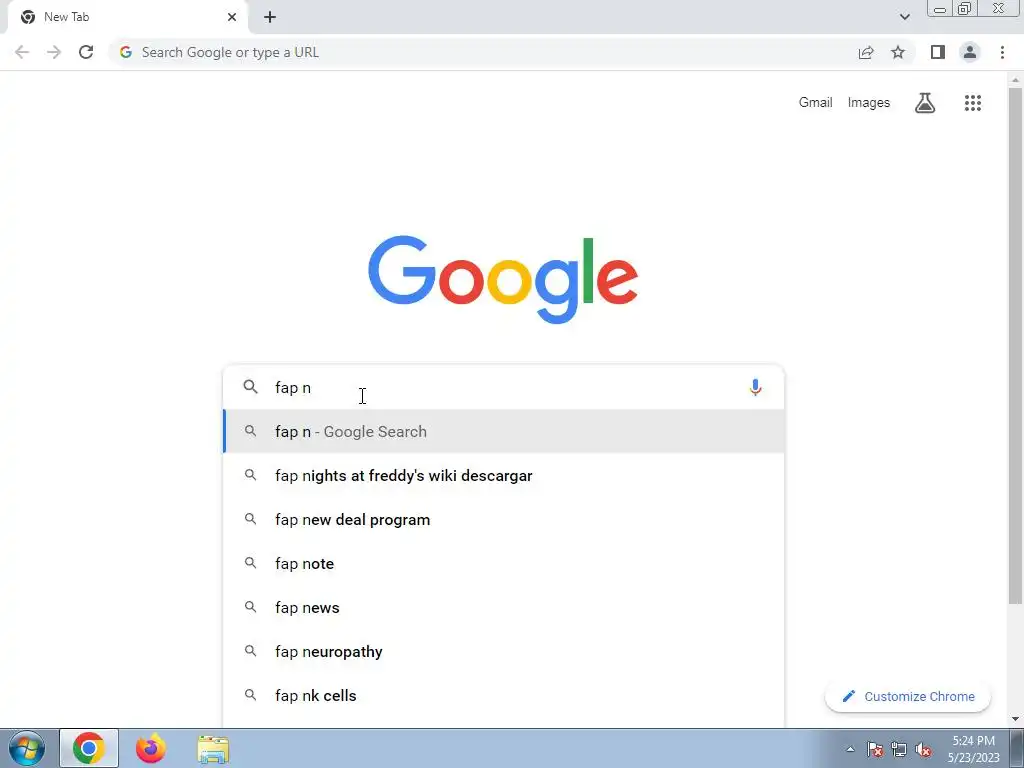
Task: Pick 'fap nights at freddy's wiki descargar'
Action: [504, 475]
